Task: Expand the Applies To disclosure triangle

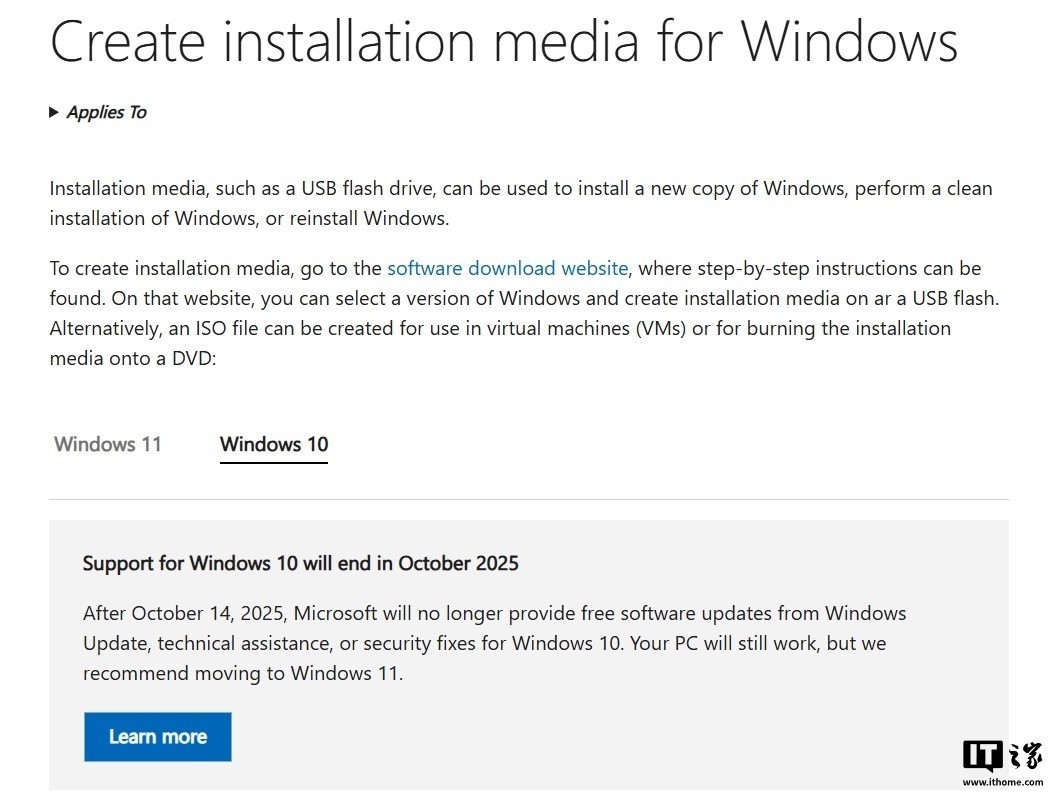Action: [x=54, y=112]
